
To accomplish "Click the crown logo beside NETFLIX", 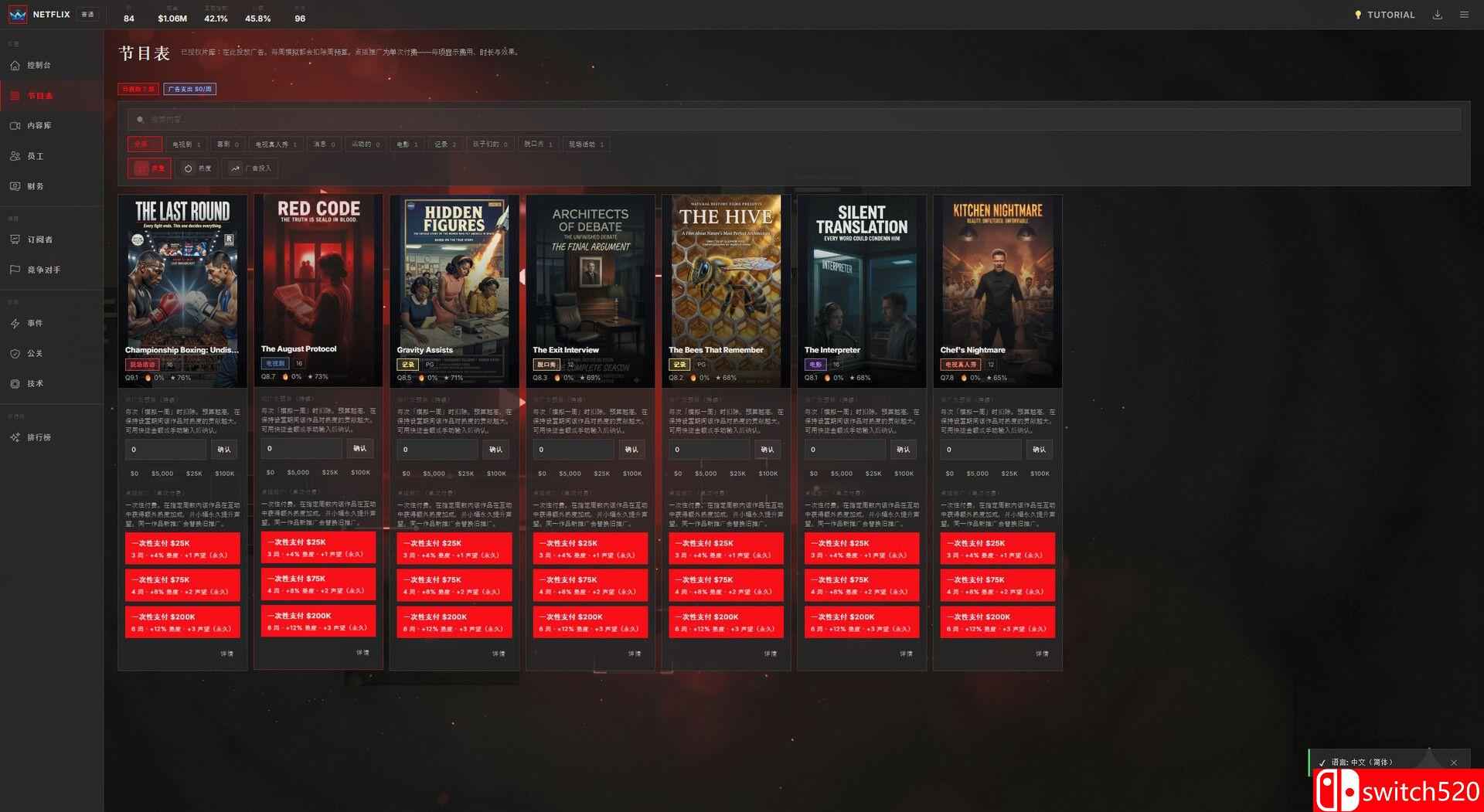I will [18, 15].
